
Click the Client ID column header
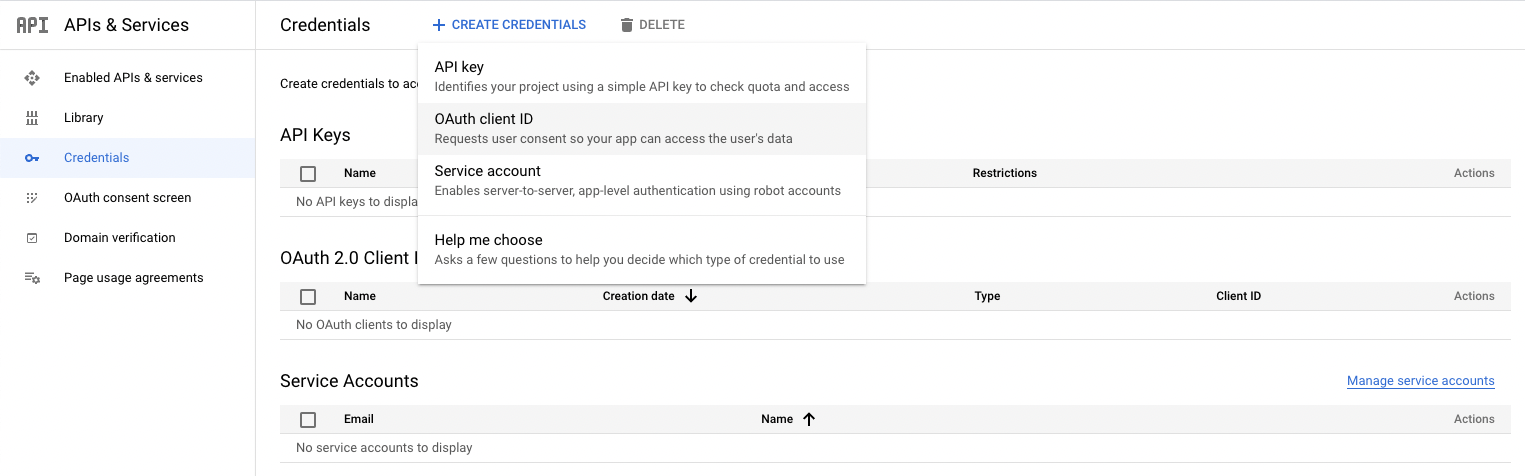tap(1238, 296)
